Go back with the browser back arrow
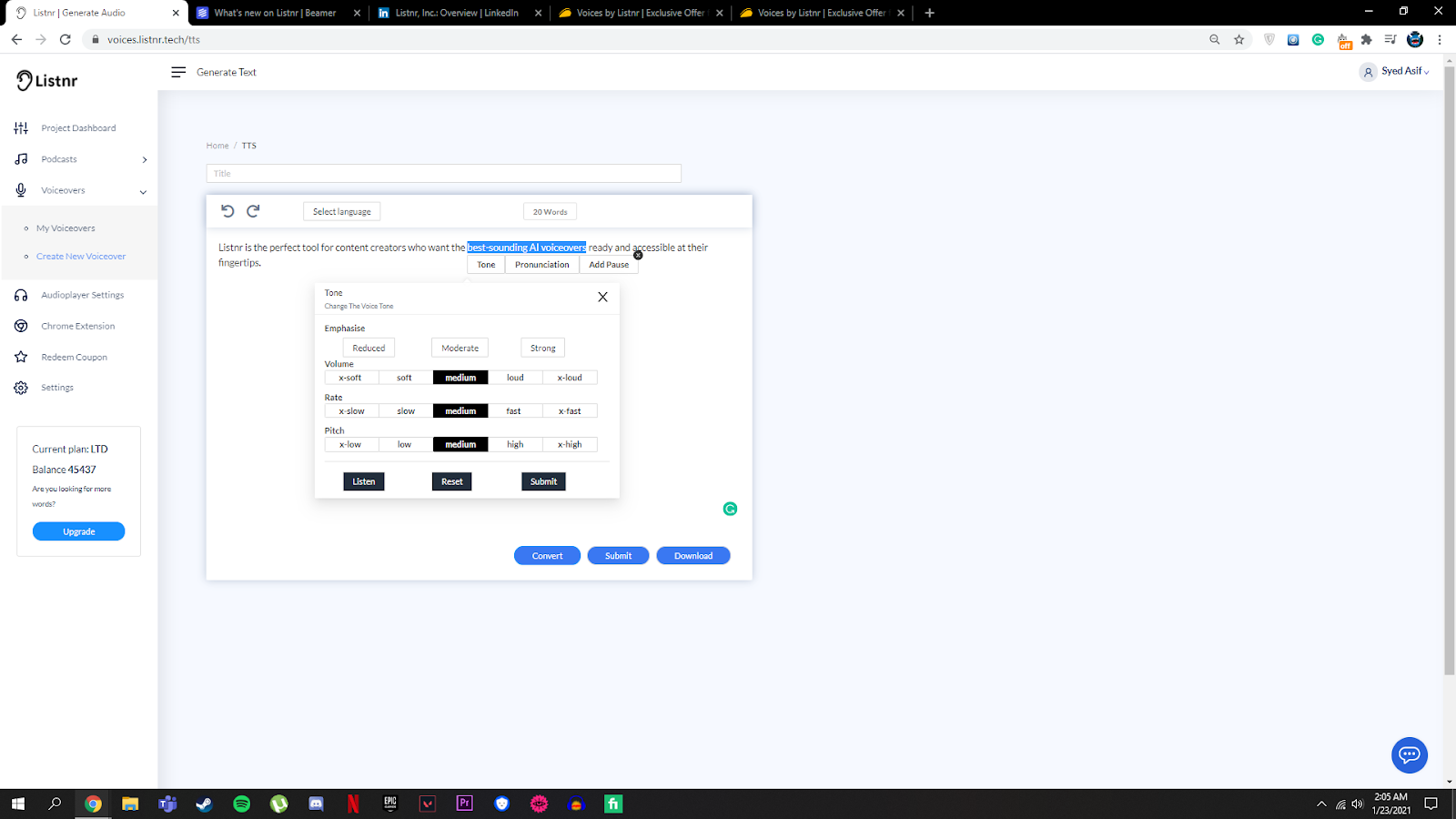1456x819 pixels. click(x=16, y=39)
